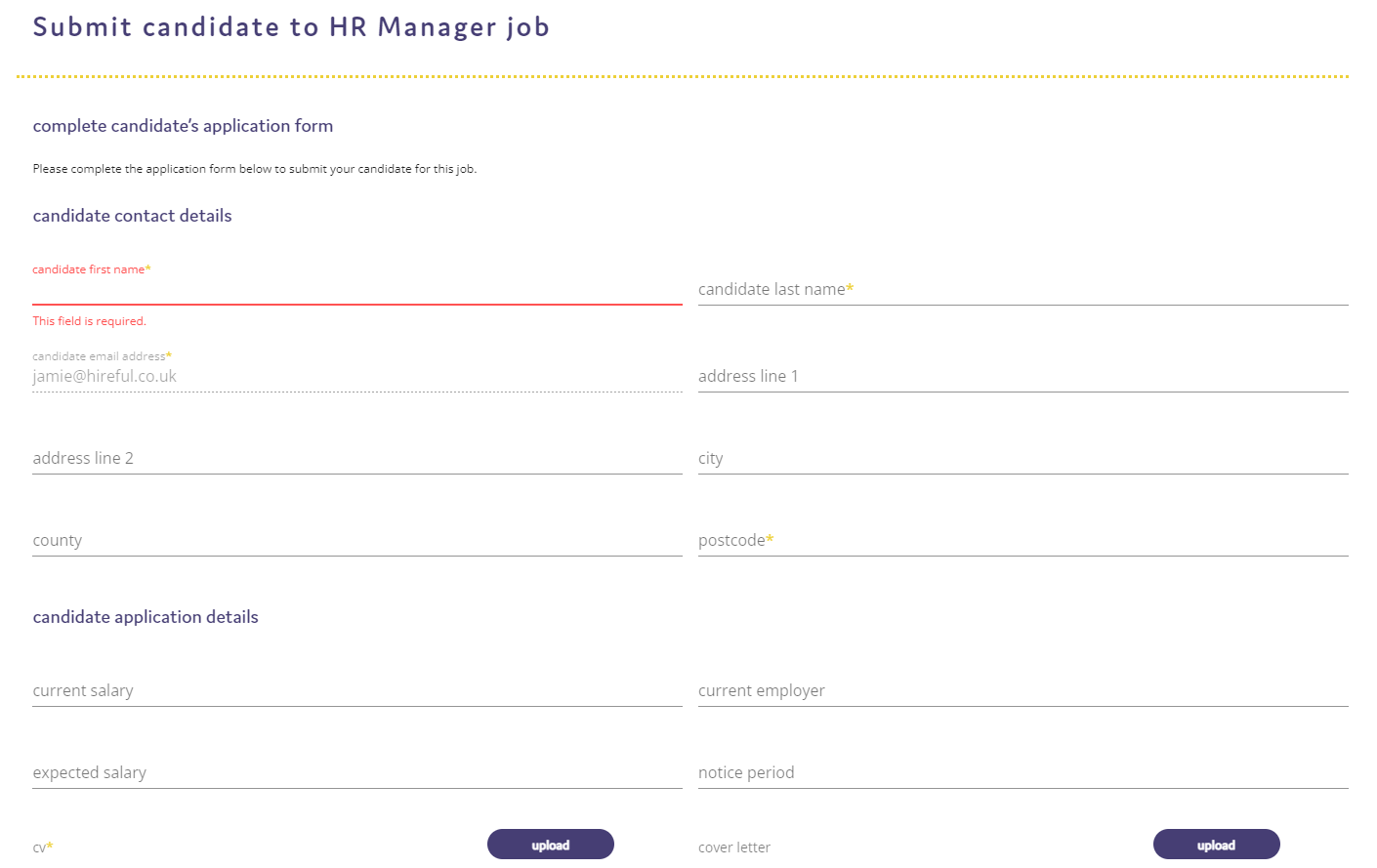Select the postcode input field
The image size is (1377, 868).
click(1022, 541)
